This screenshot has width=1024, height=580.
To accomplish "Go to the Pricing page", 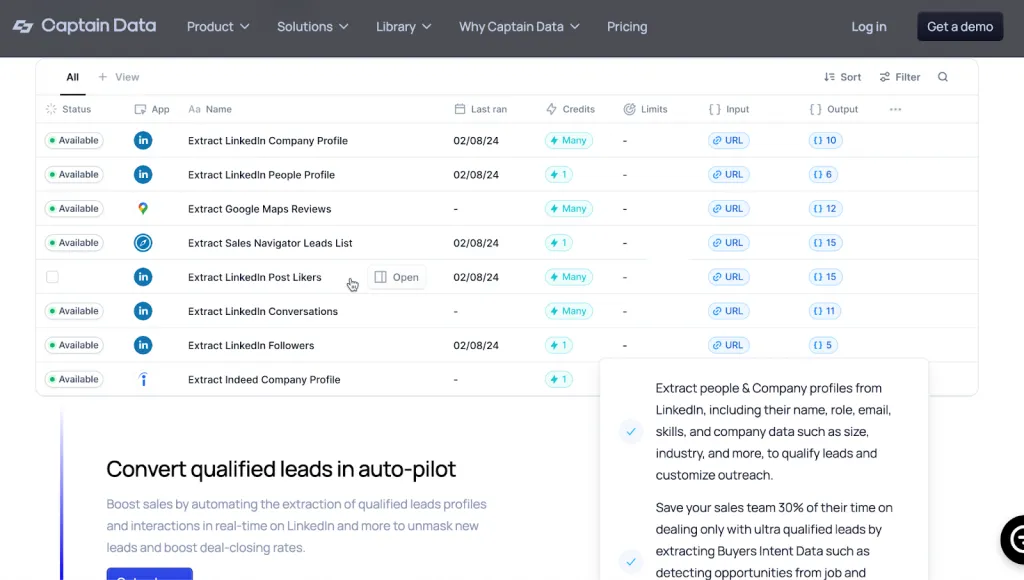I will tap(627, 27).
